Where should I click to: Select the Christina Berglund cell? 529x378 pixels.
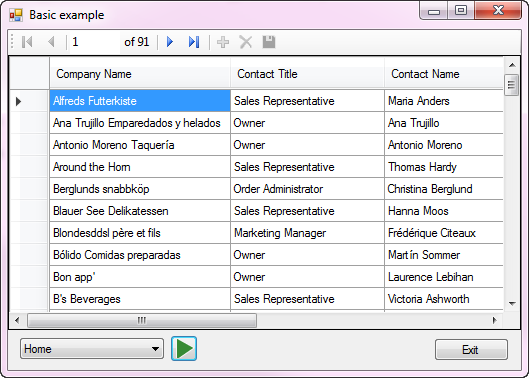[x=444, y=189]
